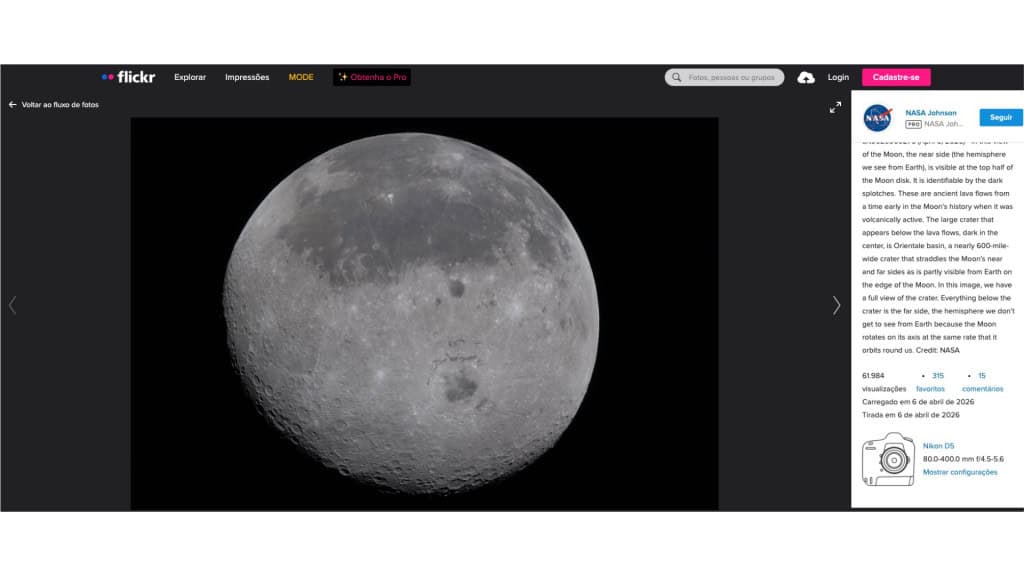Viewport: 1024px width, 576px height.
Task: Click the back arrow to return to photostream
Action: tap(13, 103)
